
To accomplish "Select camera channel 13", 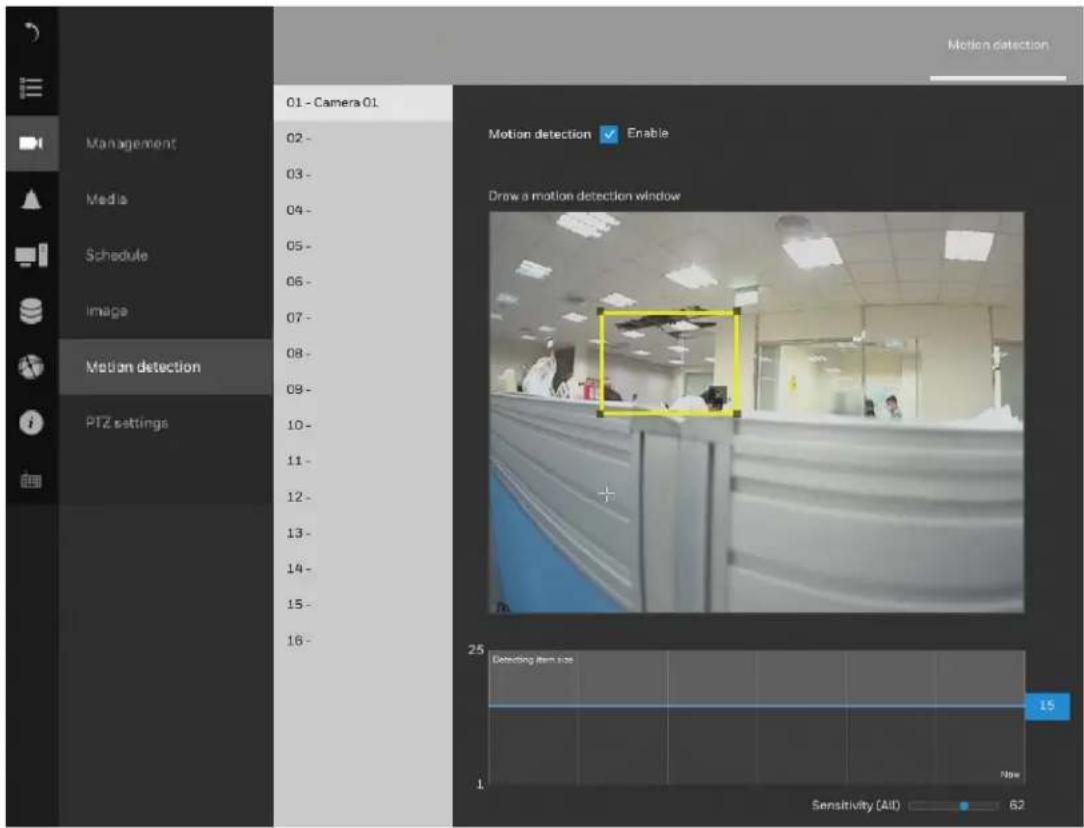I will [x=363, y=533].
